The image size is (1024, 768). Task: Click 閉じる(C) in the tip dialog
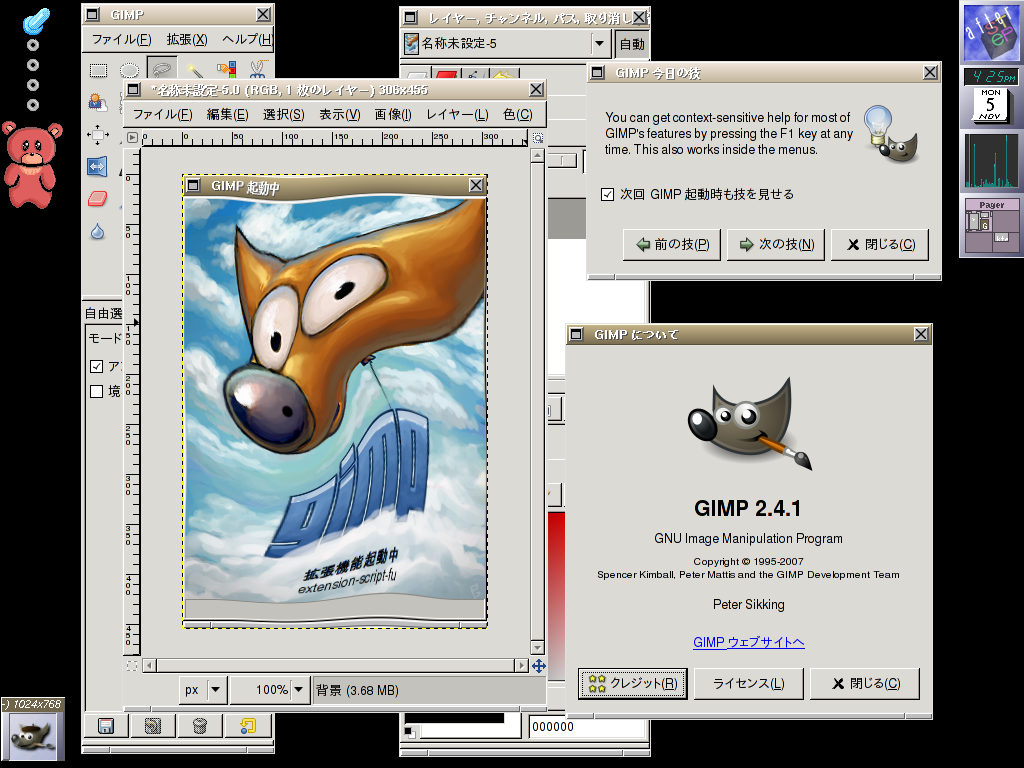[880, 244]
